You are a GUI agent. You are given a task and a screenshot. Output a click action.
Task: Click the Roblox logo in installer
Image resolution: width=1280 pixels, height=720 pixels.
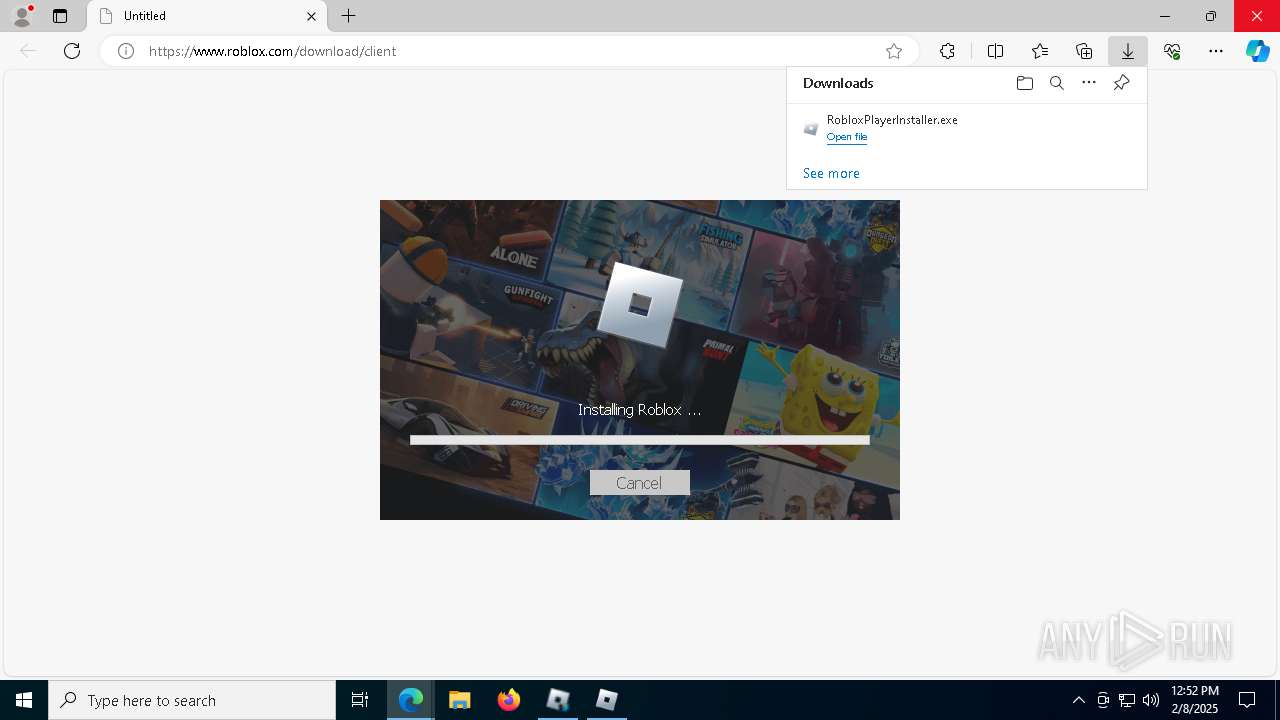coord(639,304)
